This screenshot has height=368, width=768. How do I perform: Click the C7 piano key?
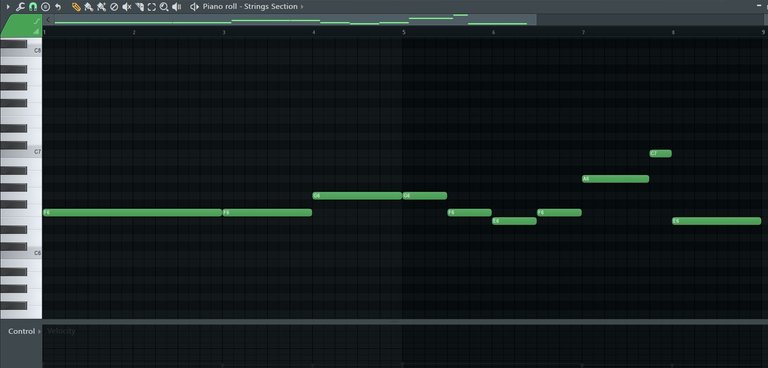point(21,152)
